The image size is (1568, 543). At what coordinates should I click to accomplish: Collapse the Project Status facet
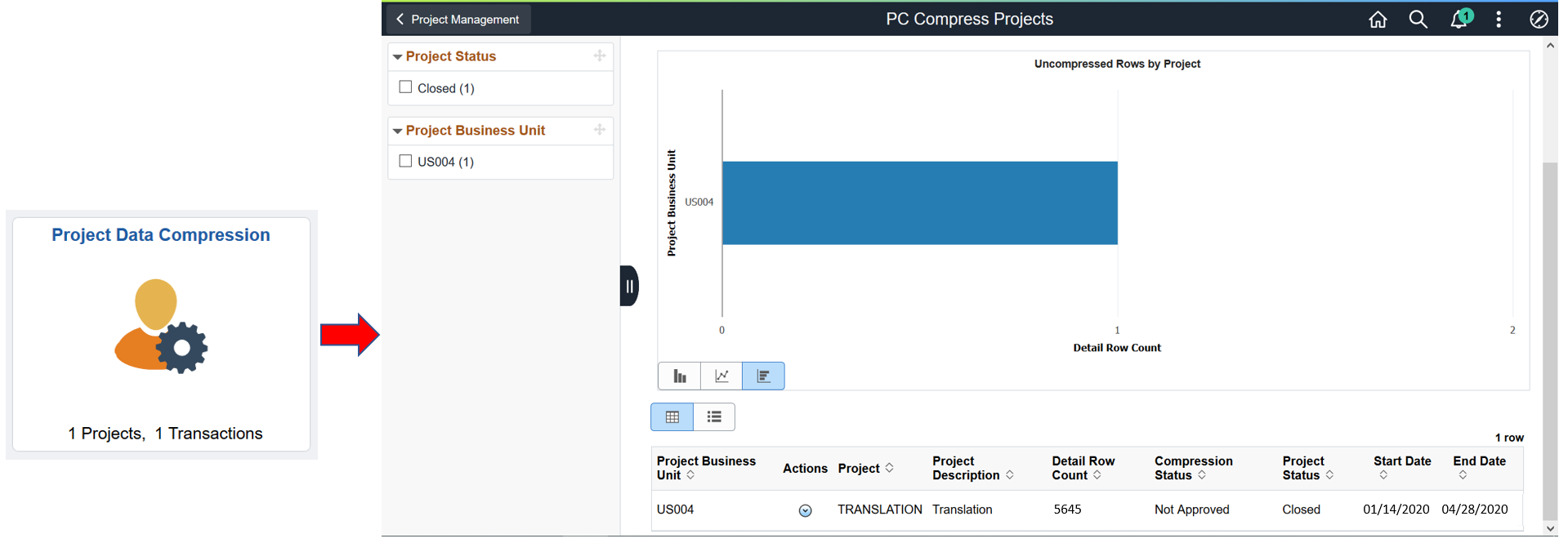pyautogui.click(x=398, y=57)
